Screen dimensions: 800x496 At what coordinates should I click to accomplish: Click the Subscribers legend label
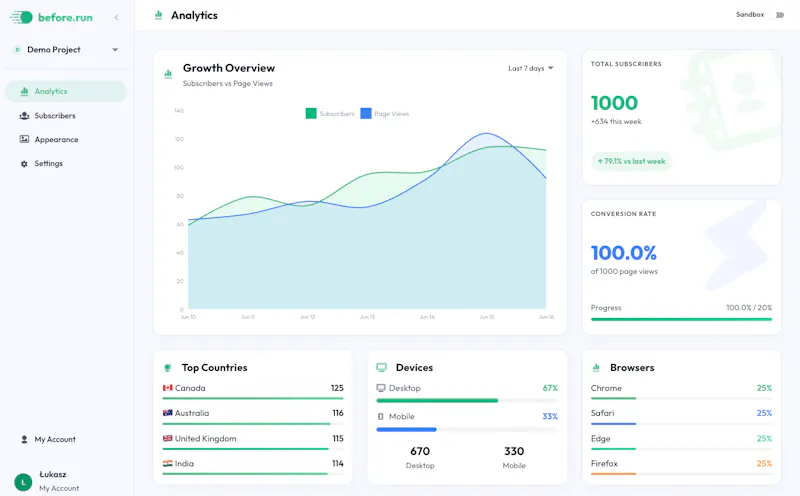coord(337,114)
